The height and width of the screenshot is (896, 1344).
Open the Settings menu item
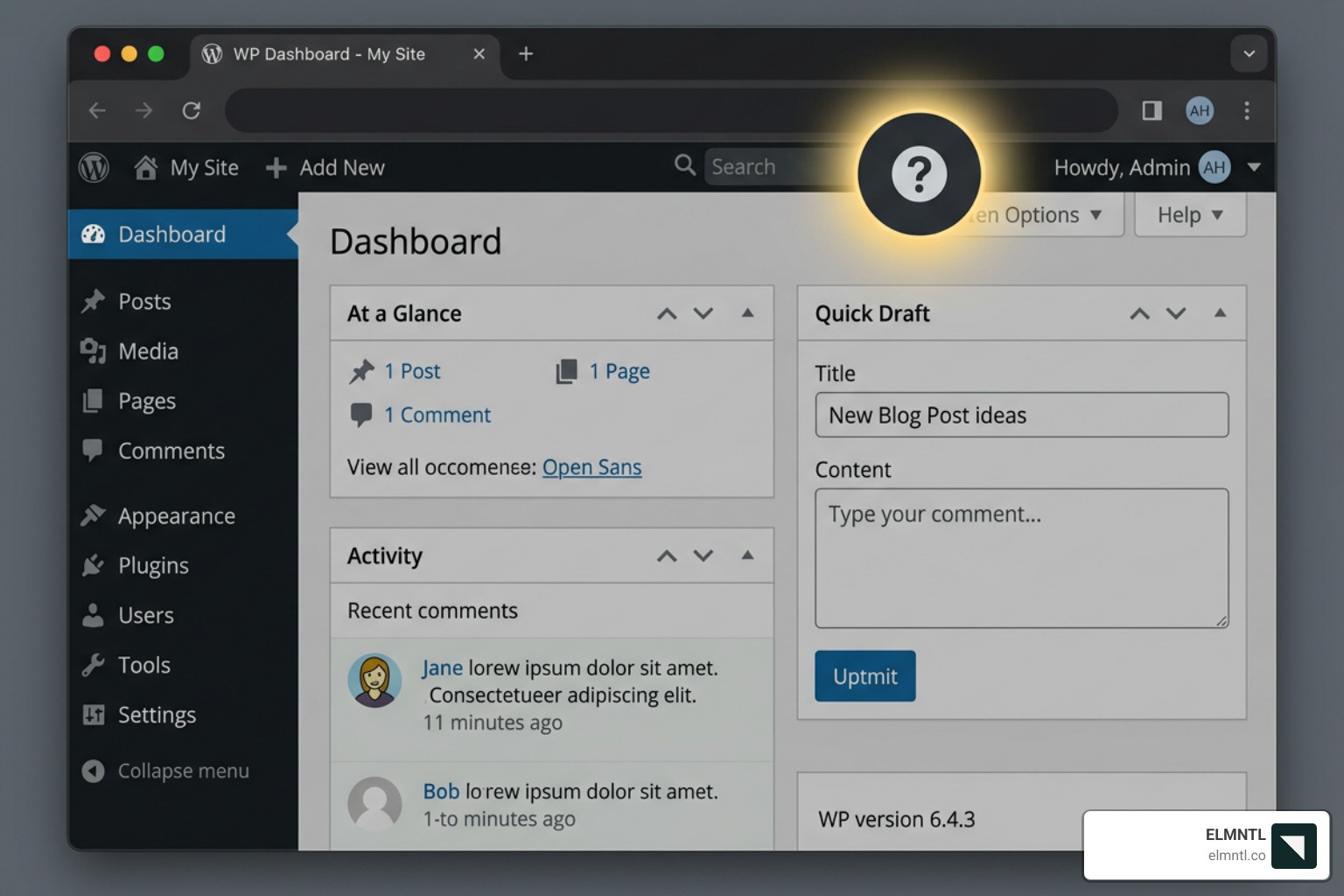tap(157, 715)
